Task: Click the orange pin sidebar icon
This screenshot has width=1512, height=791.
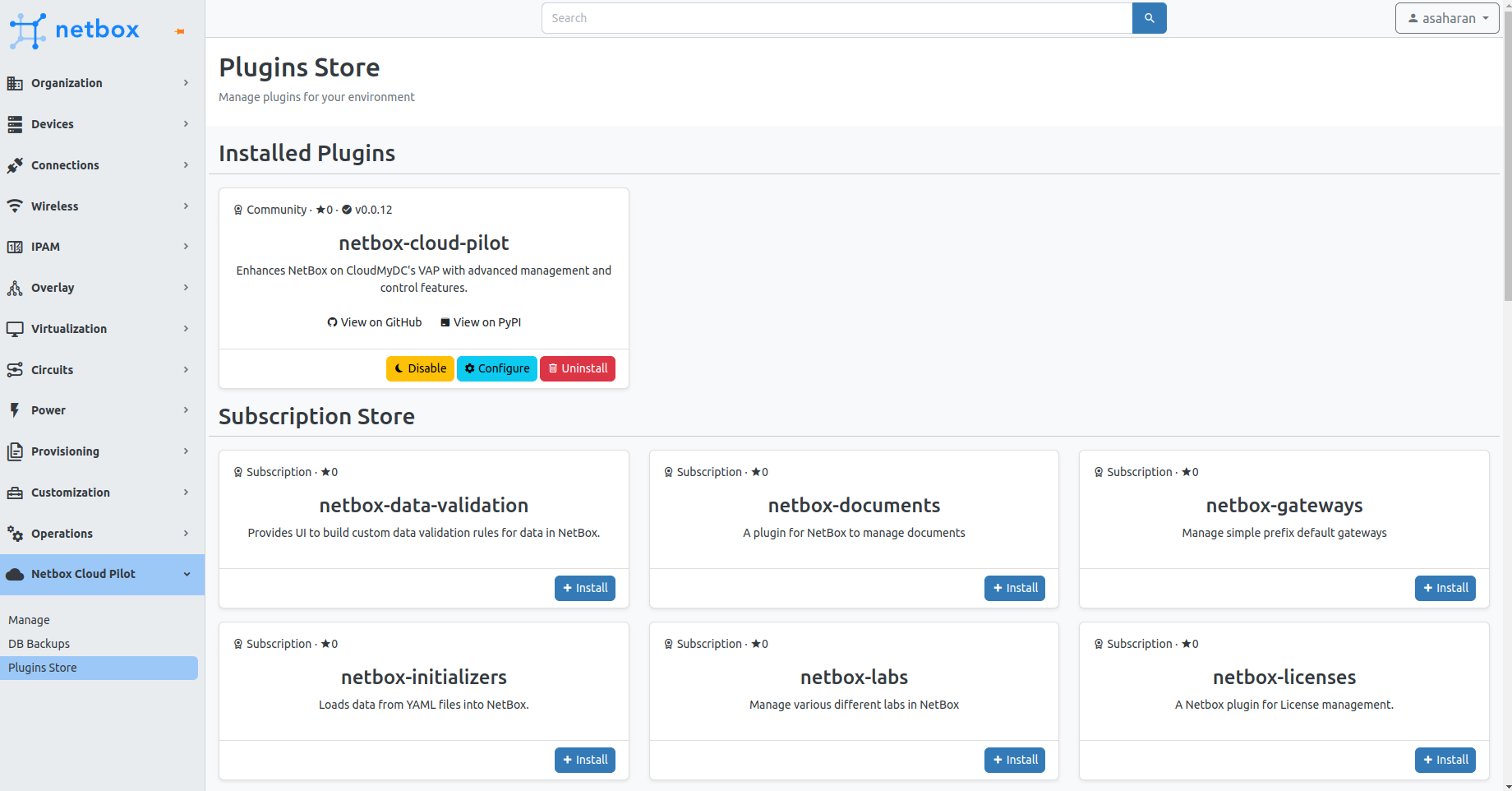Action: (x=179, y=32)
